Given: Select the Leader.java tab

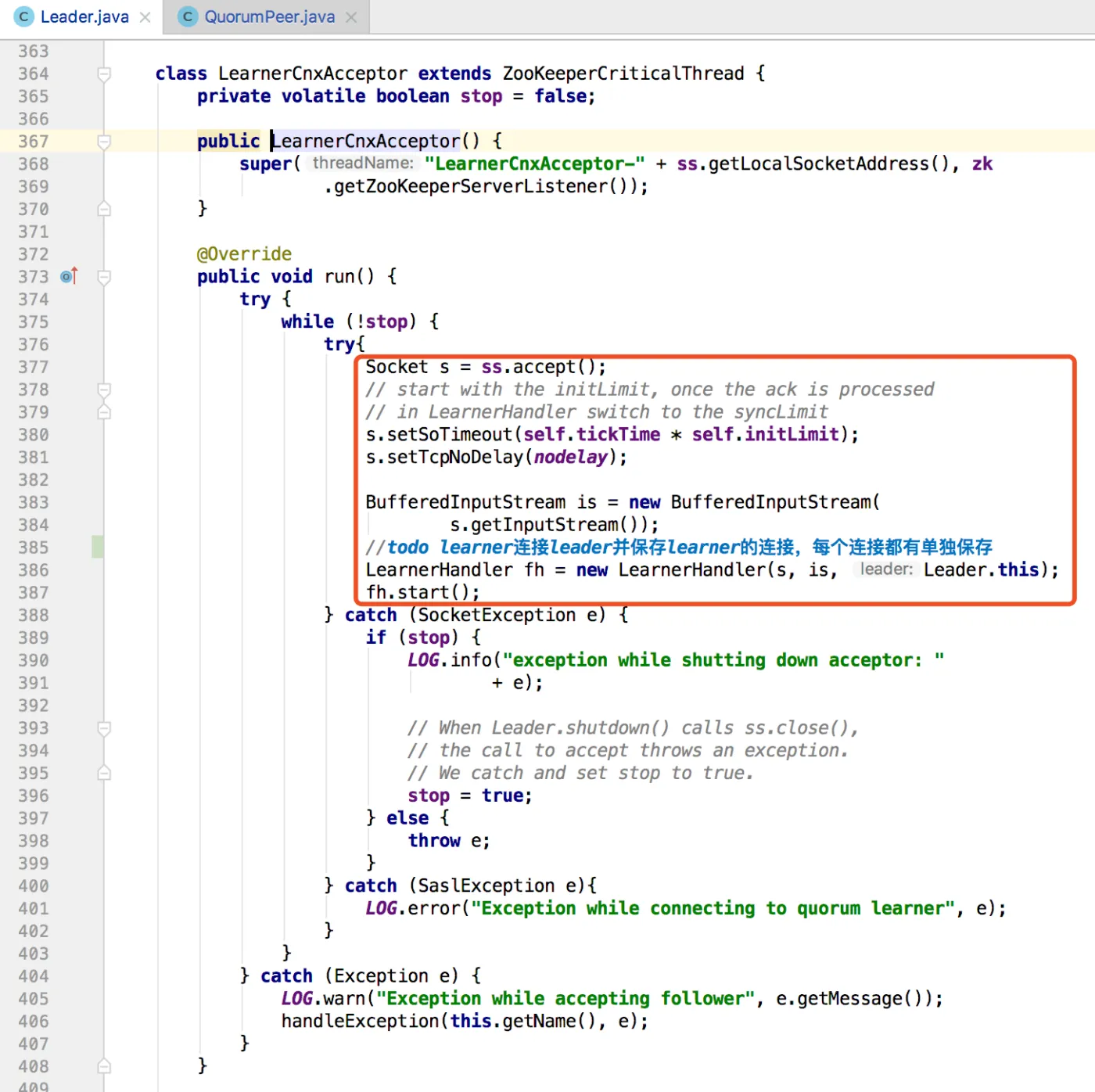Looking at the screenshot, I should (84, 17).
